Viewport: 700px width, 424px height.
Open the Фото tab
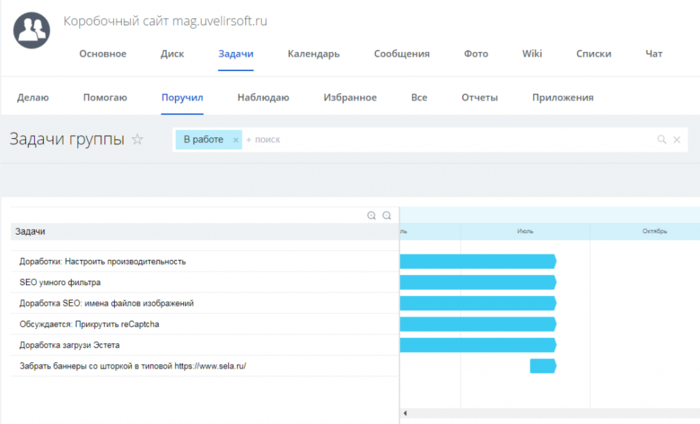(x=476, y=54)
